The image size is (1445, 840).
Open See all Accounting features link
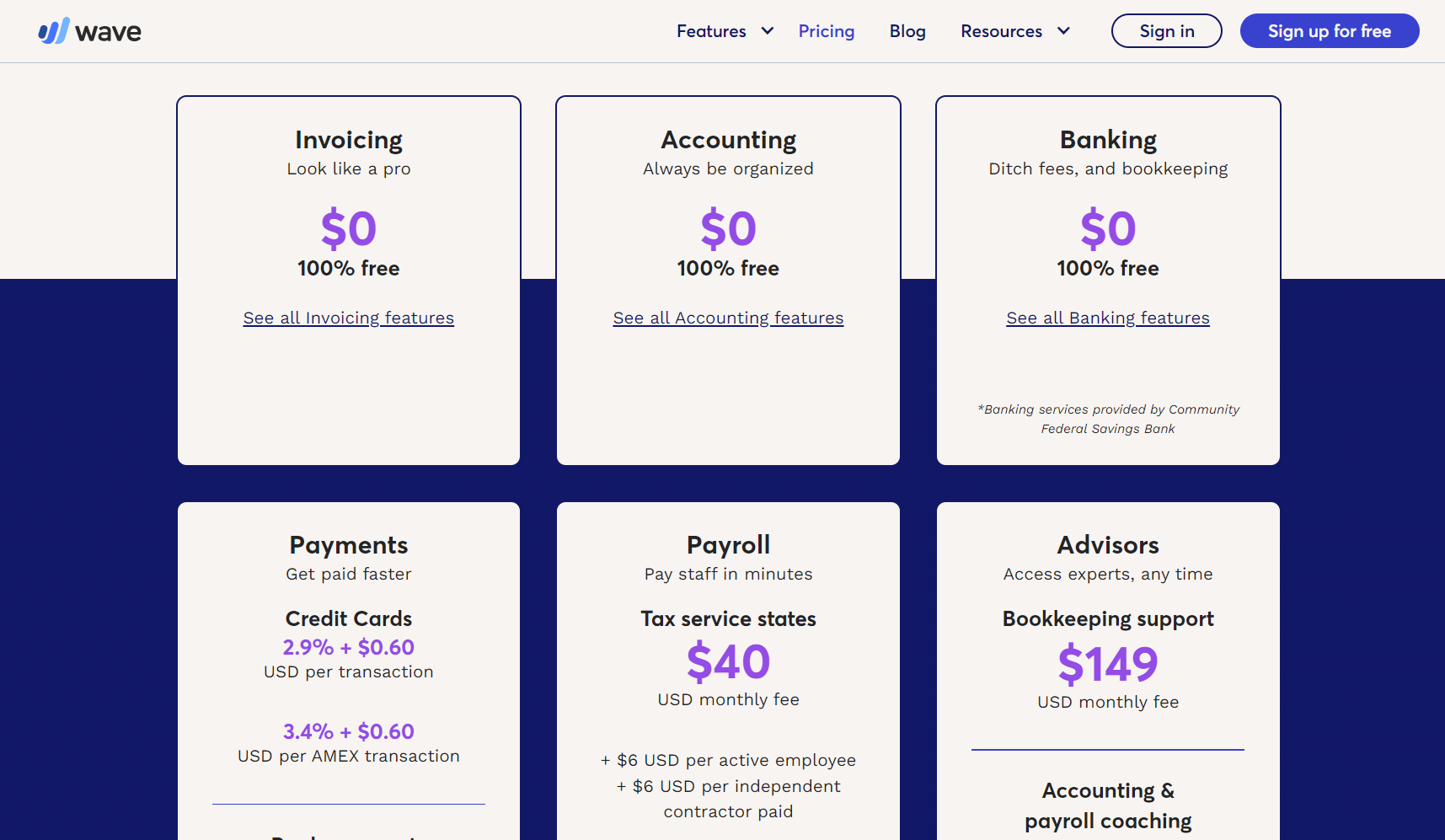(728, 318)
